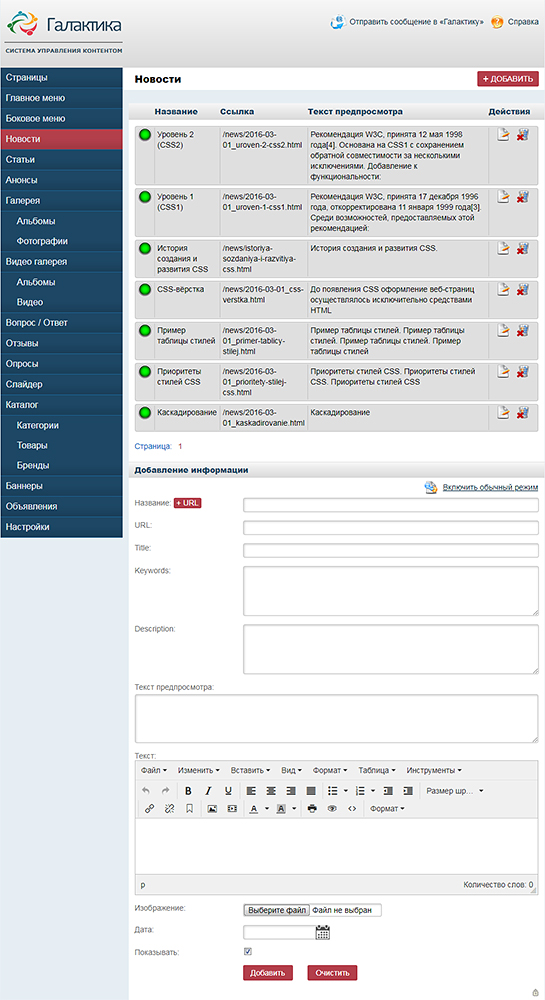
Task: Apply background highlight color button
Action: 281,809
